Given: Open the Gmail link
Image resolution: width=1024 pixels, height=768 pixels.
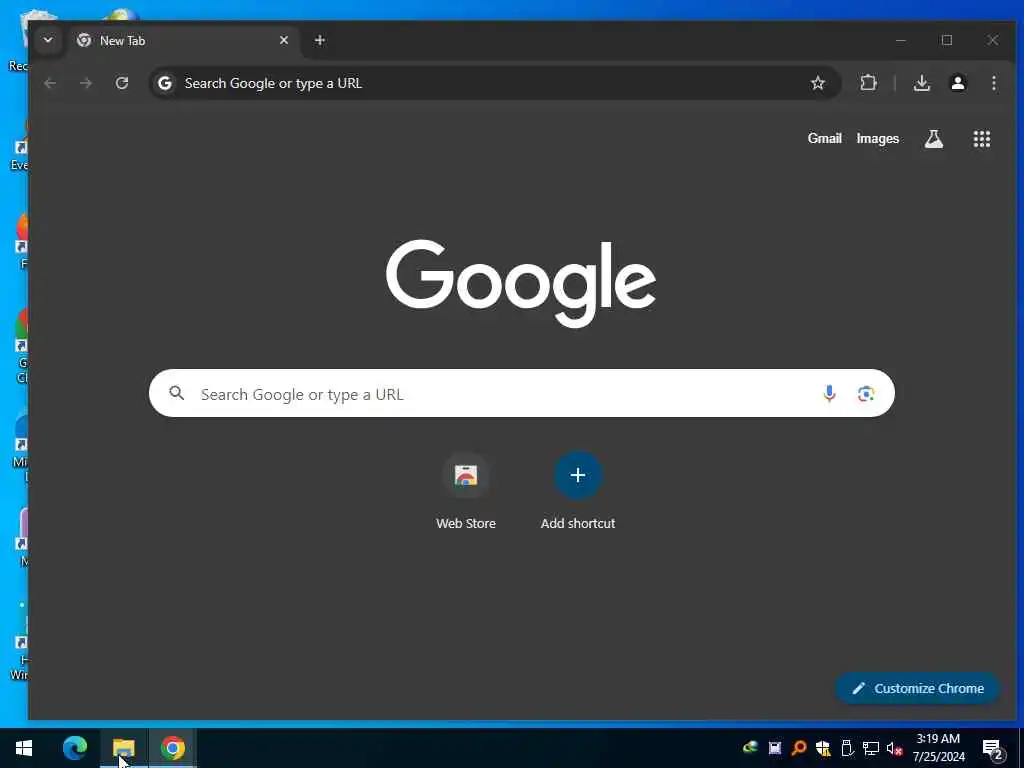Looking at the screenshot, I should [x=824, y=138].
